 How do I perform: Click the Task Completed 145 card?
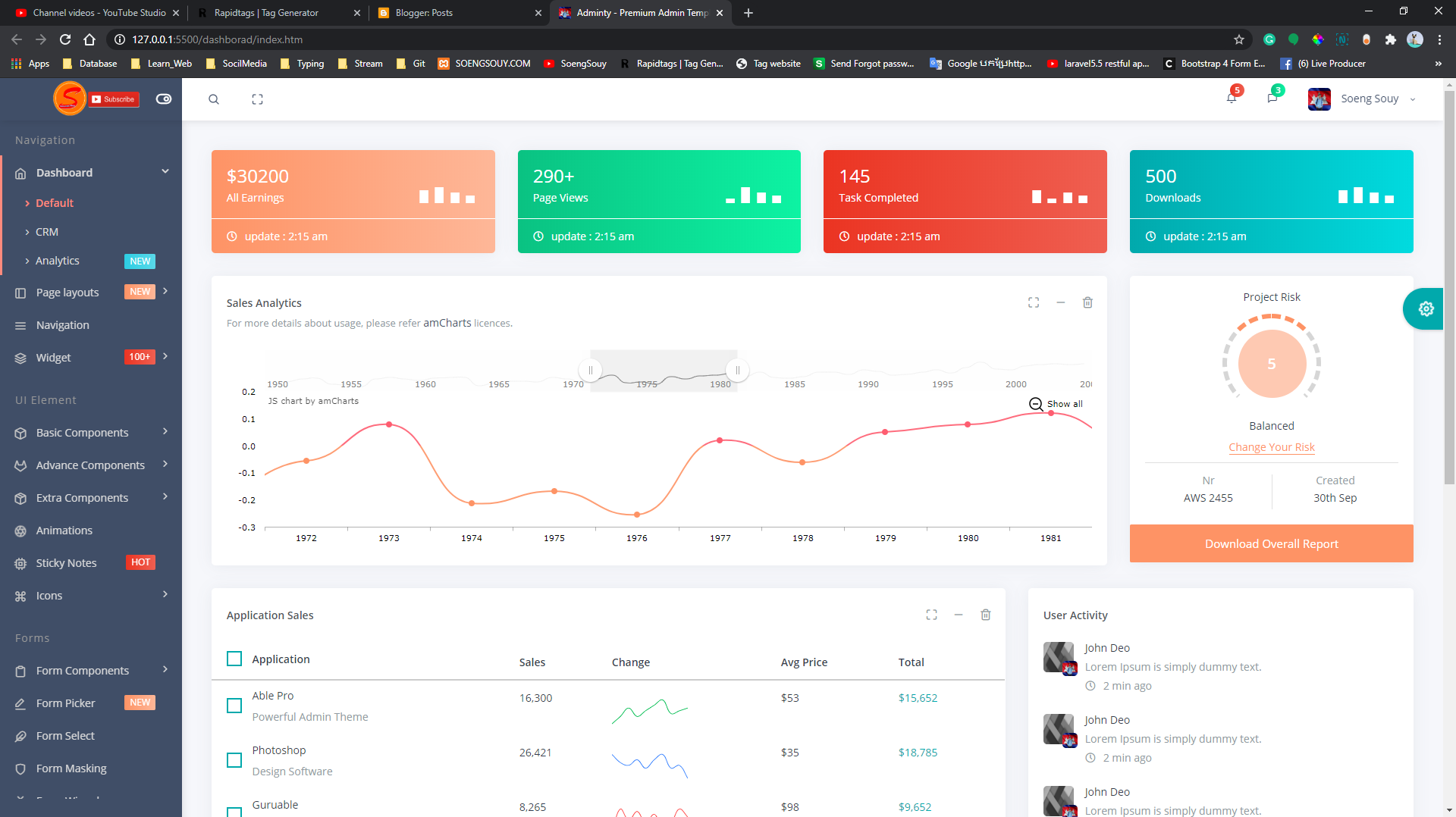tap(965, 202)
